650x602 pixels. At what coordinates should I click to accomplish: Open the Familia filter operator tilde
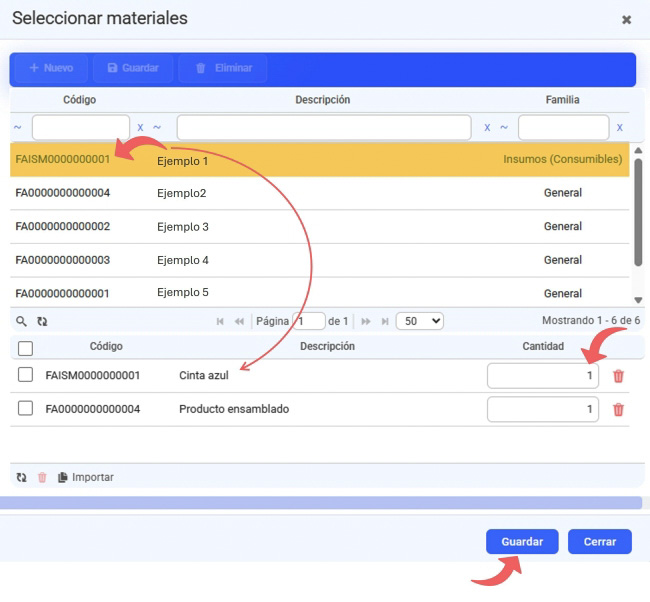point(504,127)
